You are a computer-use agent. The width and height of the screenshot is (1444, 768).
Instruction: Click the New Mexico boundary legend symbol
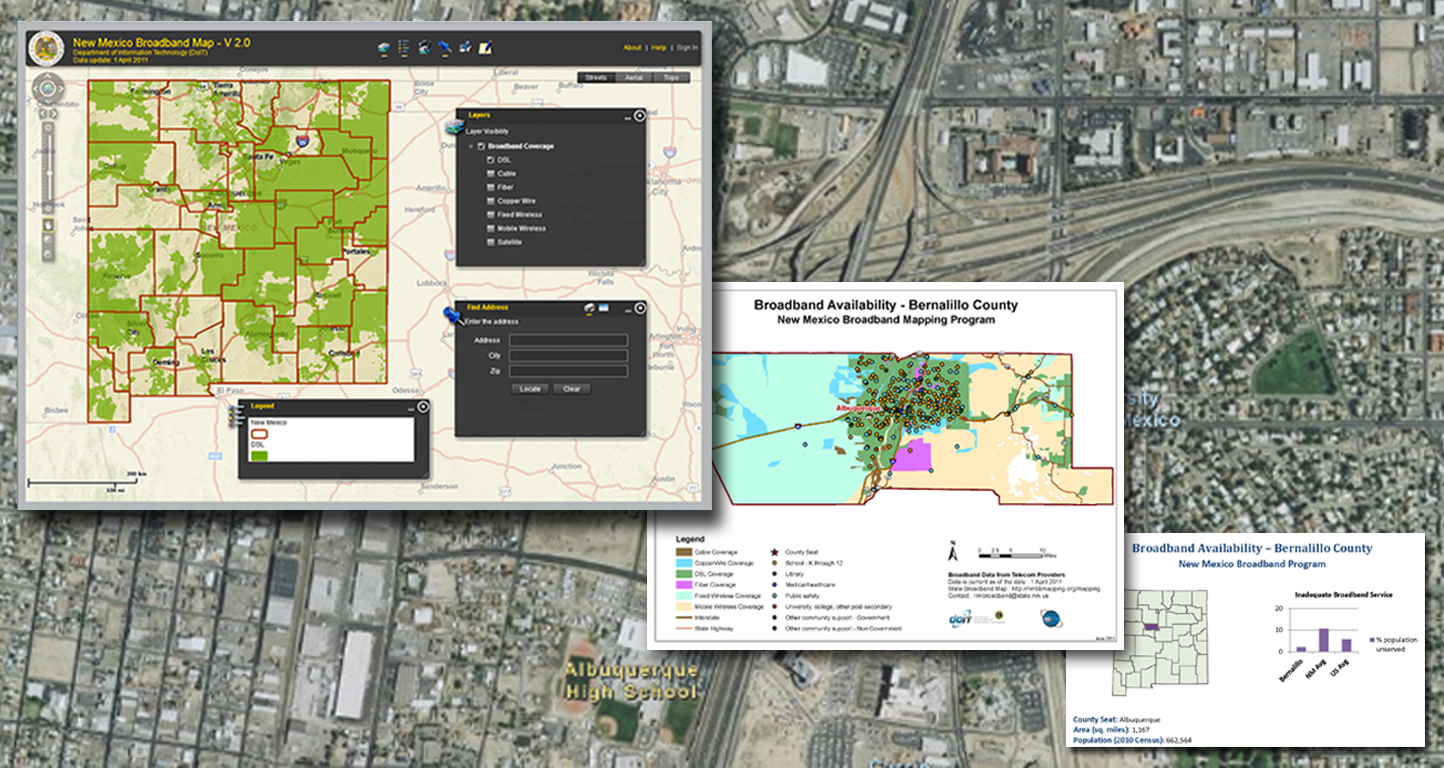click(x=259, y=434)
